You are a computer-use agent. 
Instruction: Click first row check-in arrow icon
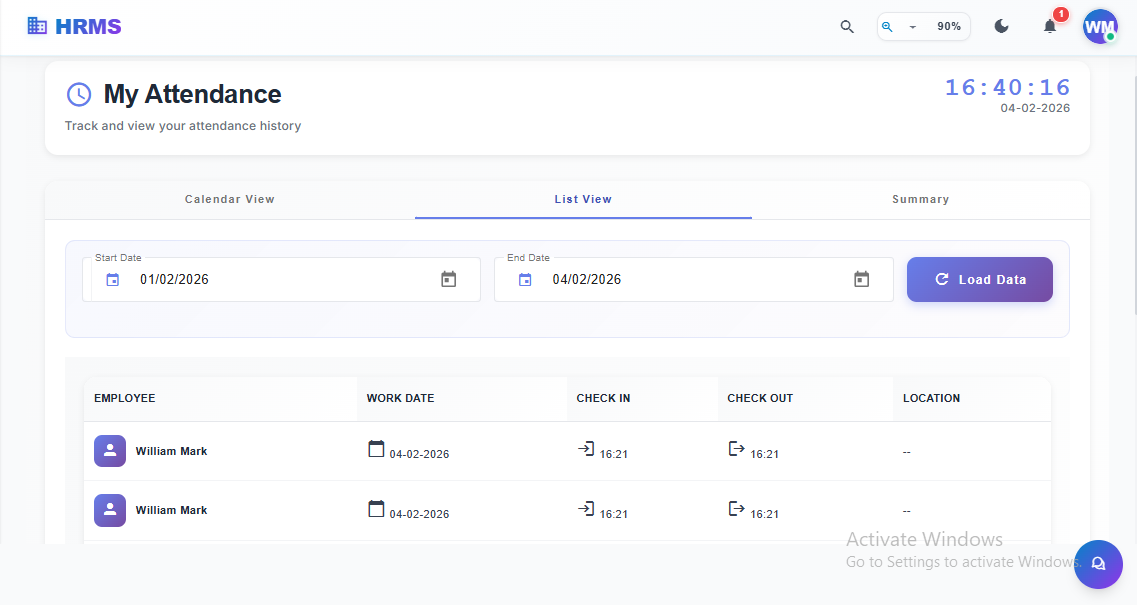tap(586, 449)
